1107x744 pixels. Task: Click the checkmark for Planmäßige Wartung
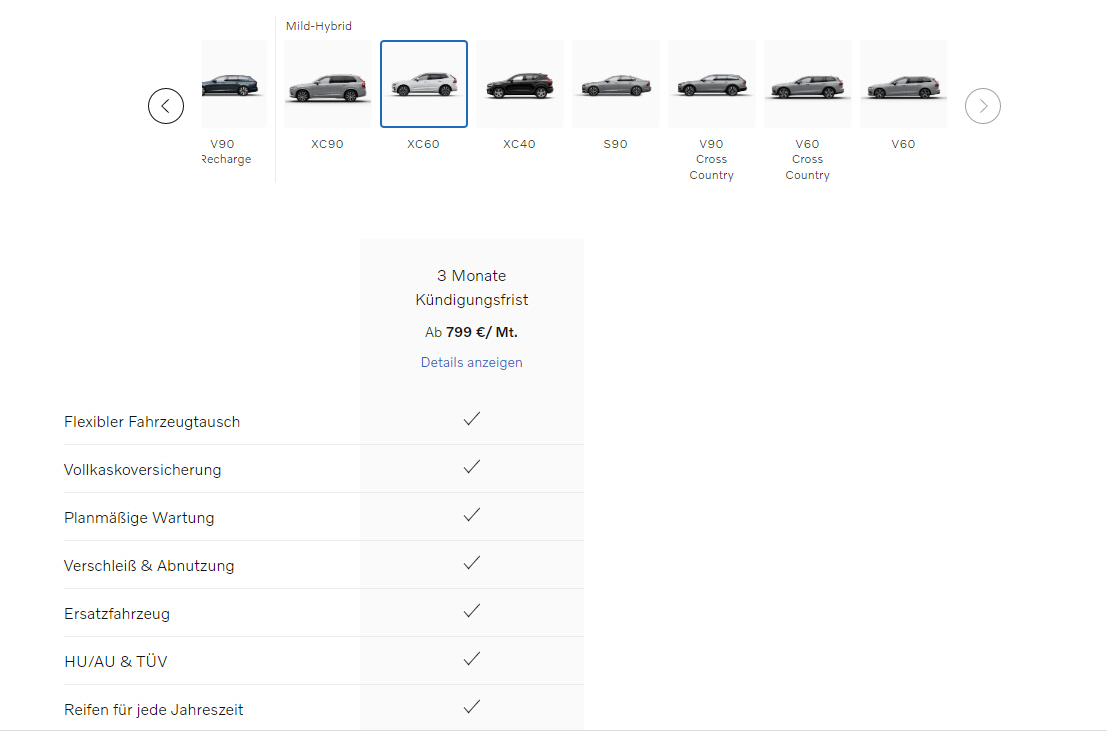472,515
